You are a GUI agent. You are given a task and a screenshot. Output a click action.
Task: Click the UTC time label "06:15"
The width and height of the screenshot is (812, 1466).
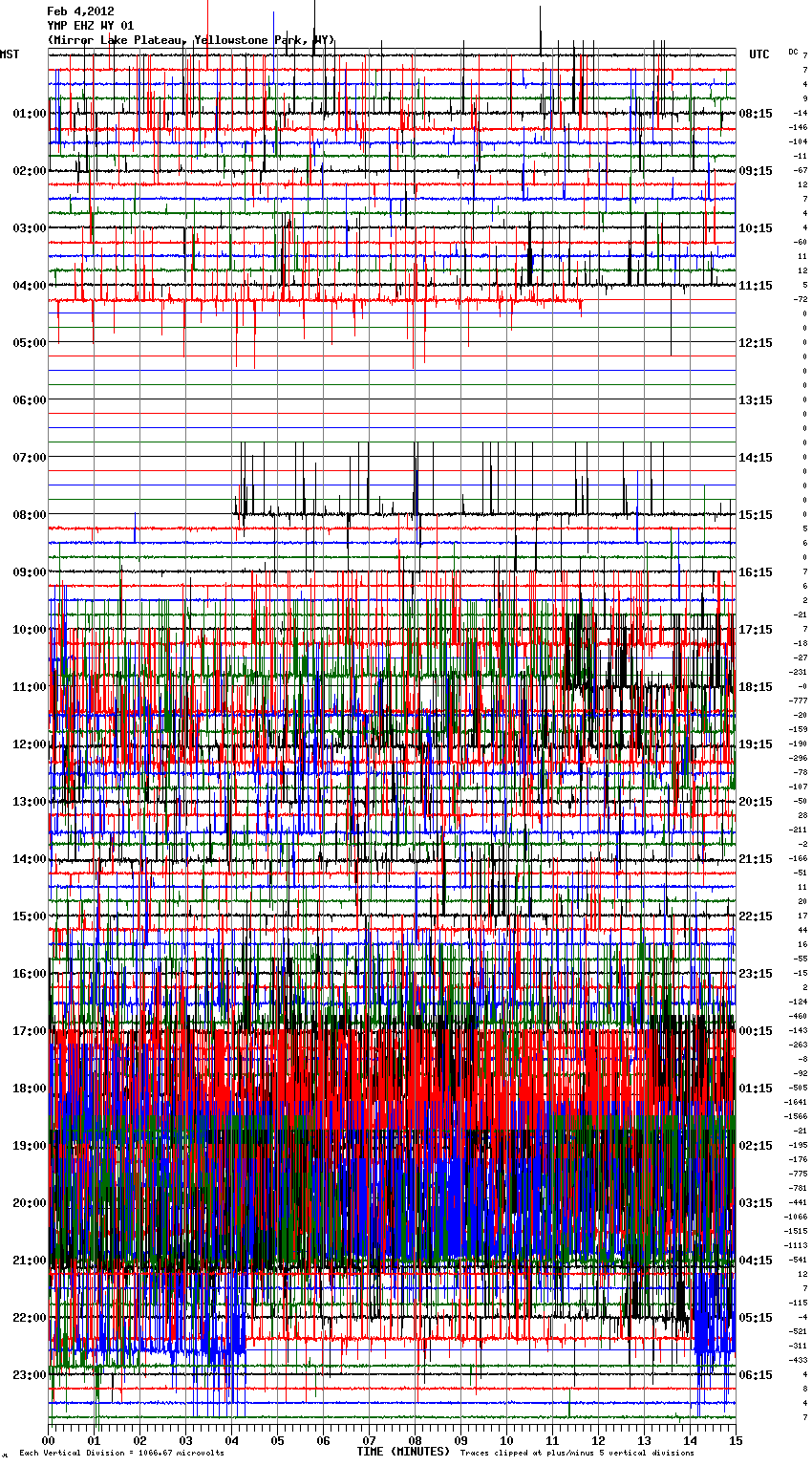click(x=756, y=1375)
